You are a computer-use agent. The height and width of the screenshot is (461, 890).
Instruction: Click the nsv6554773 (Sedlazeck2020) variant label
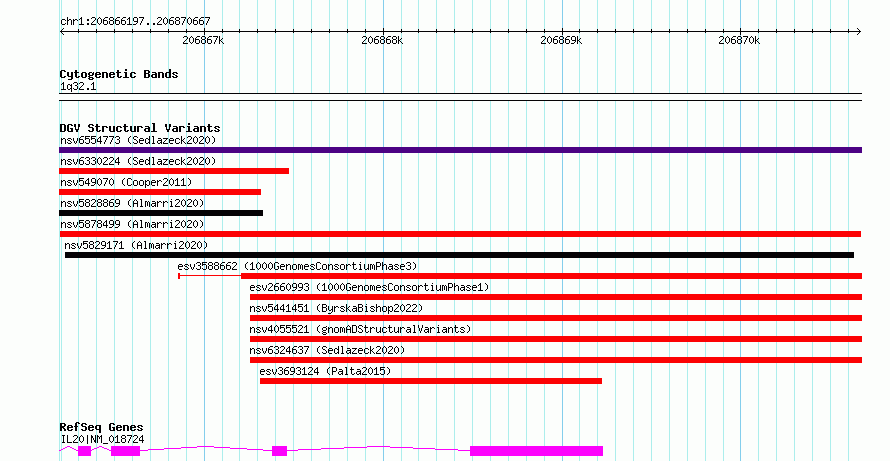tap(138, 140)
